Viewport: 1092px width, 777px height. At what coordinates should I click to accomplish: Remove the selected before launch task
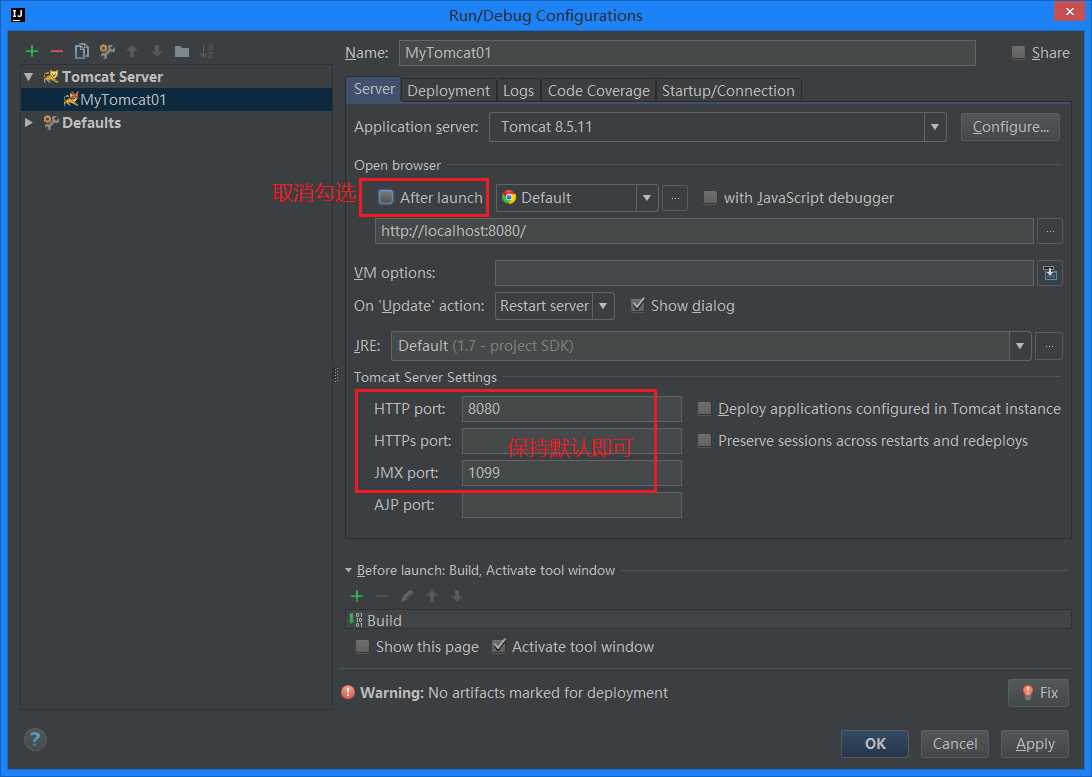pos(382,596)
